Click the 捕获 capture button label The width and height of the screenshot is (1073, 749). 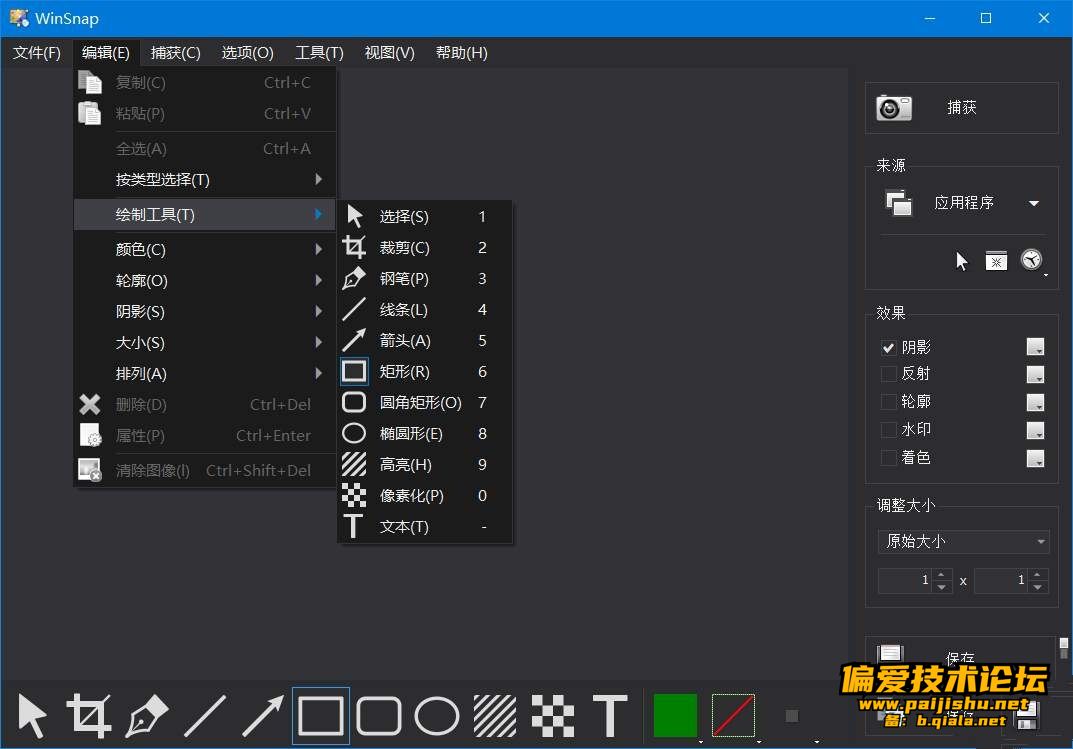point(961,107)
